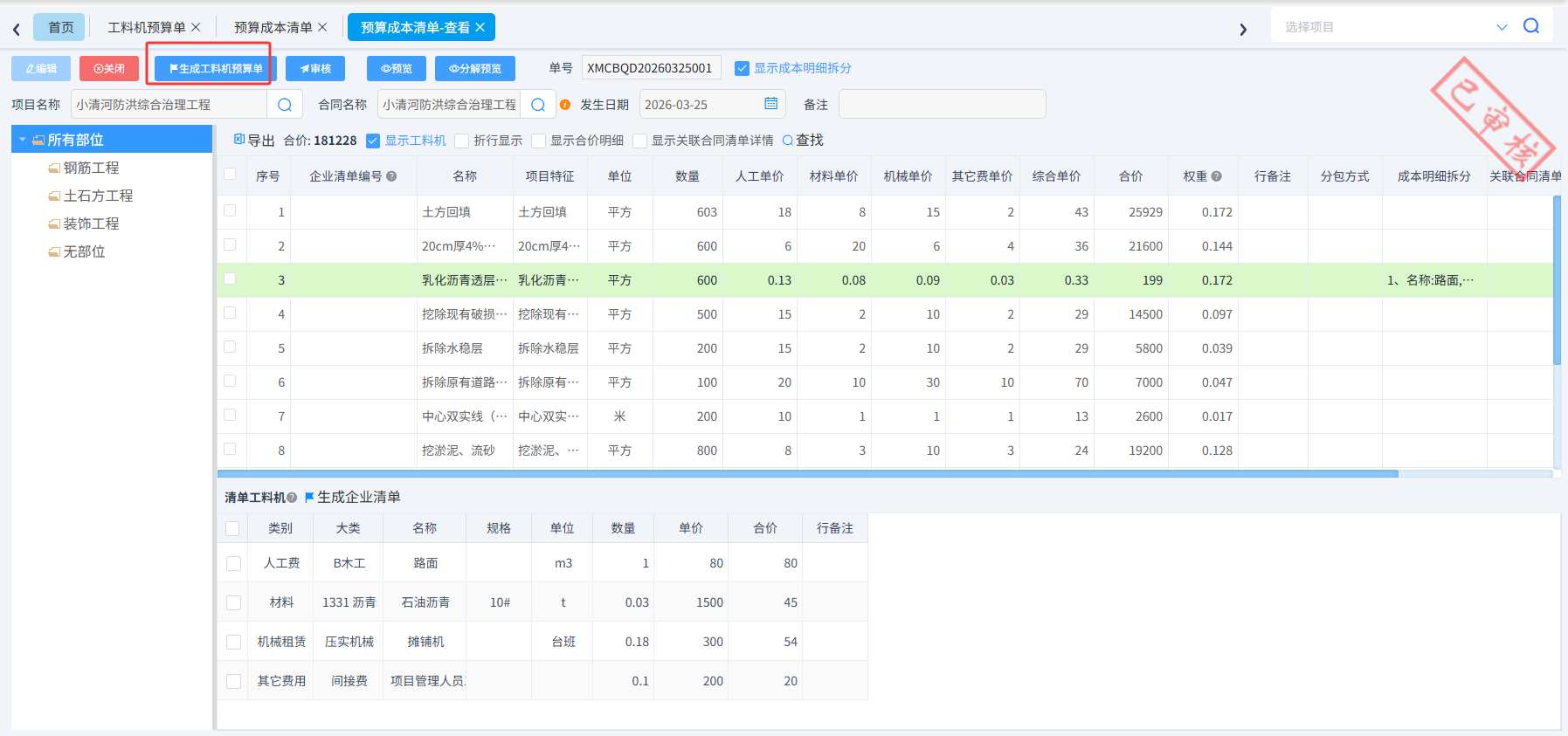The image size is (1568, 736).
Task: Click the 导出 export icon
Action: [x=239, y=140]
